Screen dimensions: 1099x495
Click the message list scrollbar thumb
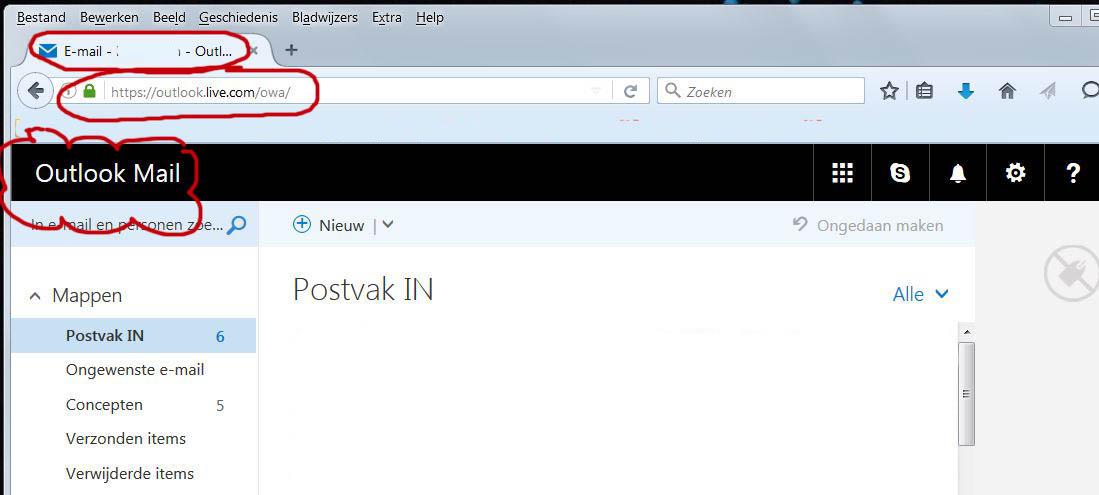pos(966,393)
